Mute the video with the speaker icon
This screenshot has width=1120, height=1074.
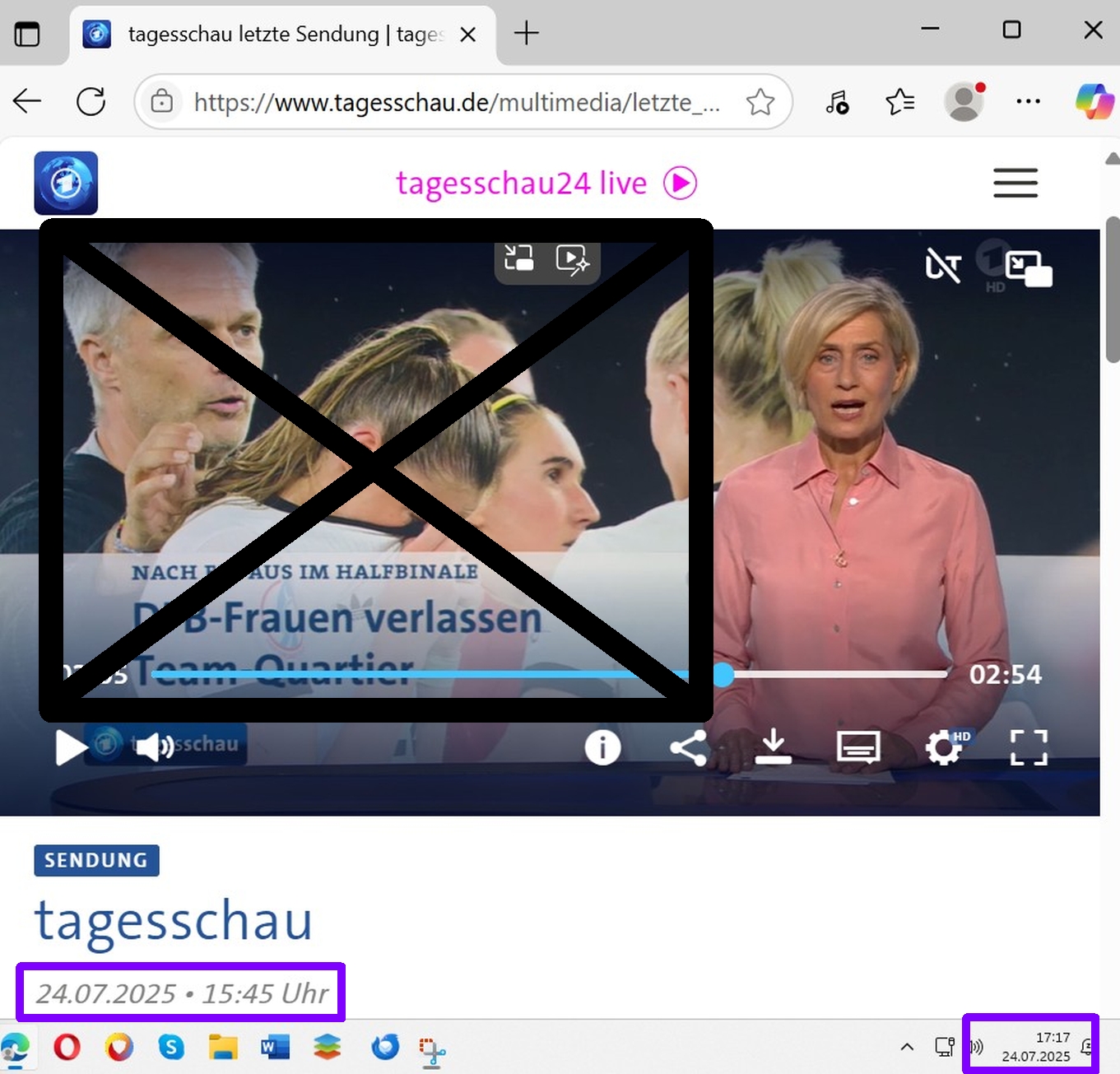coord(154,747)
